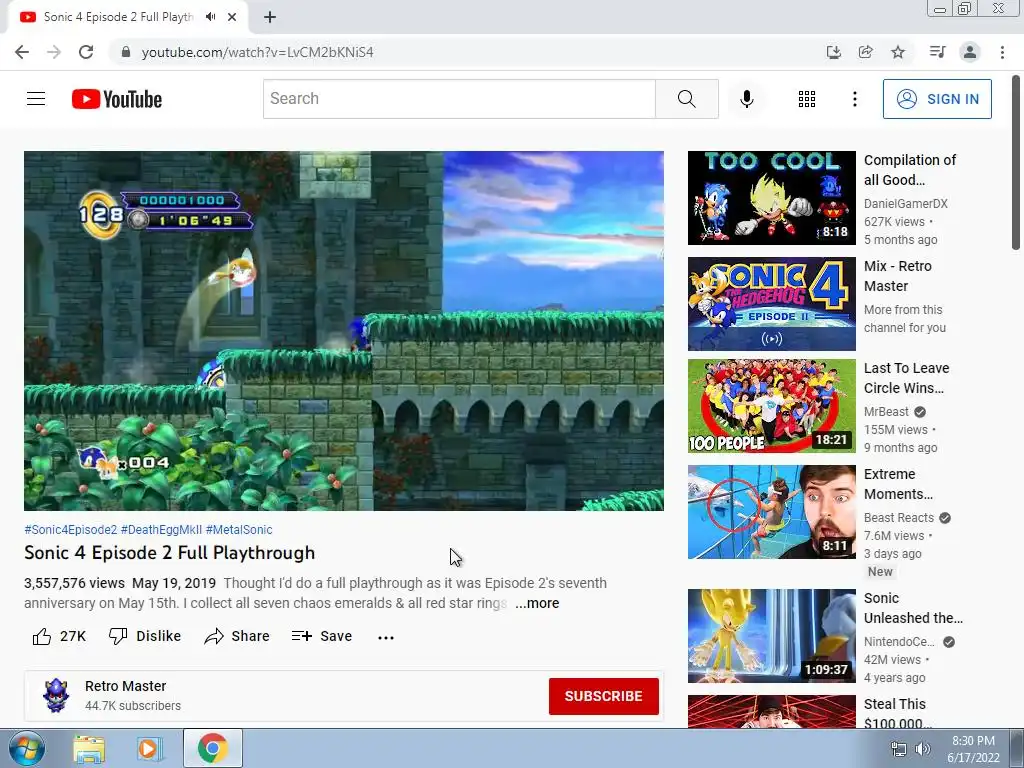
Task: Open #Sonic4Episode2 hashtag link
Action: (71, 530)
